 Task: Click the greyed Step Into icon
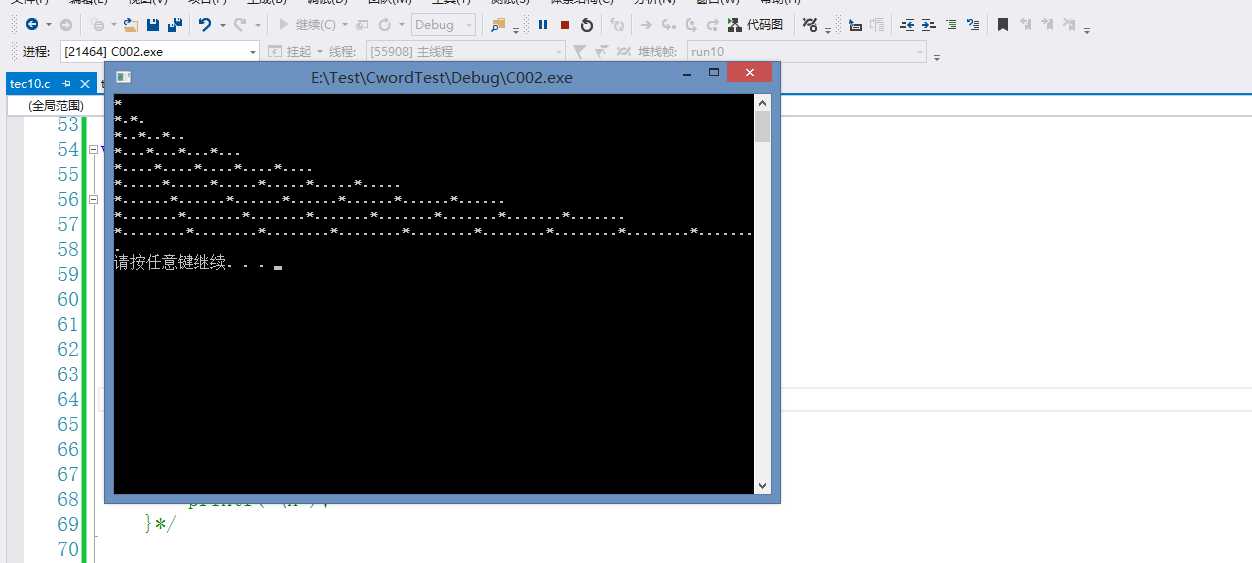pos(669,24)
